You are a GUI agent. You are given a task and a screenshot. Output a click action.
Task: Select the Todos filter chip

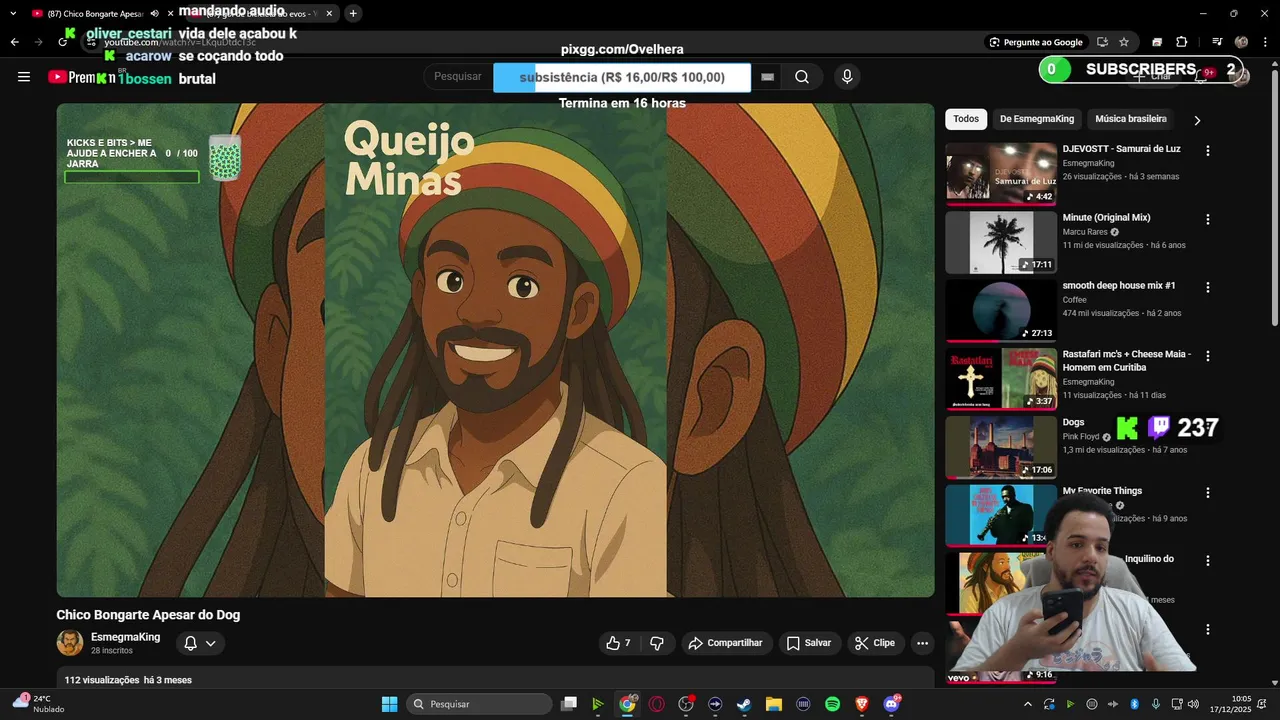(966, 119)
